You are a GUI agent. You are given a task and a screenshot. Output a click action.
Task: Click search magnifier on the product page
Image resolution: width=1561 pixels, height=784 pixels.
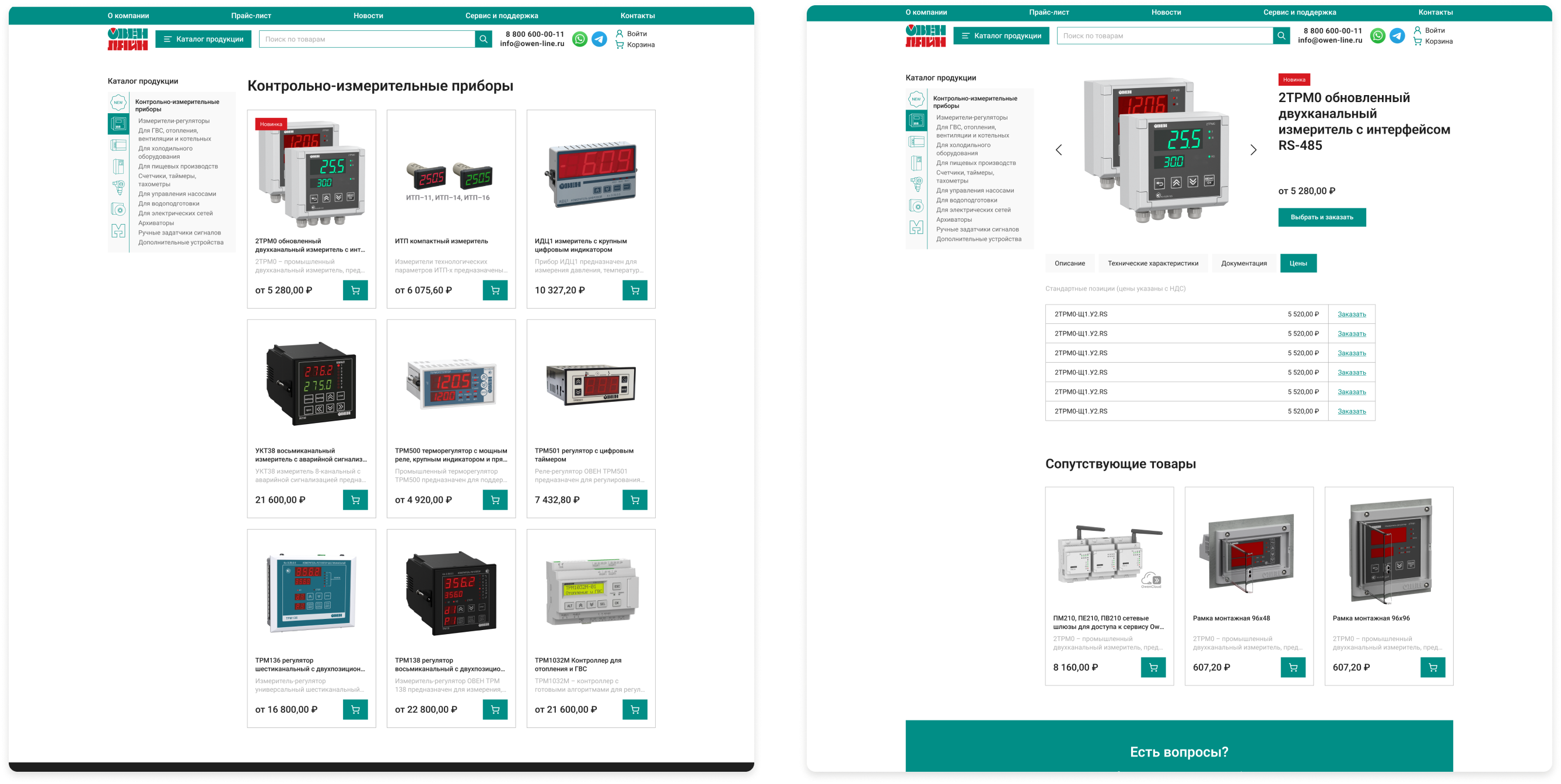tap(1282, 36)
